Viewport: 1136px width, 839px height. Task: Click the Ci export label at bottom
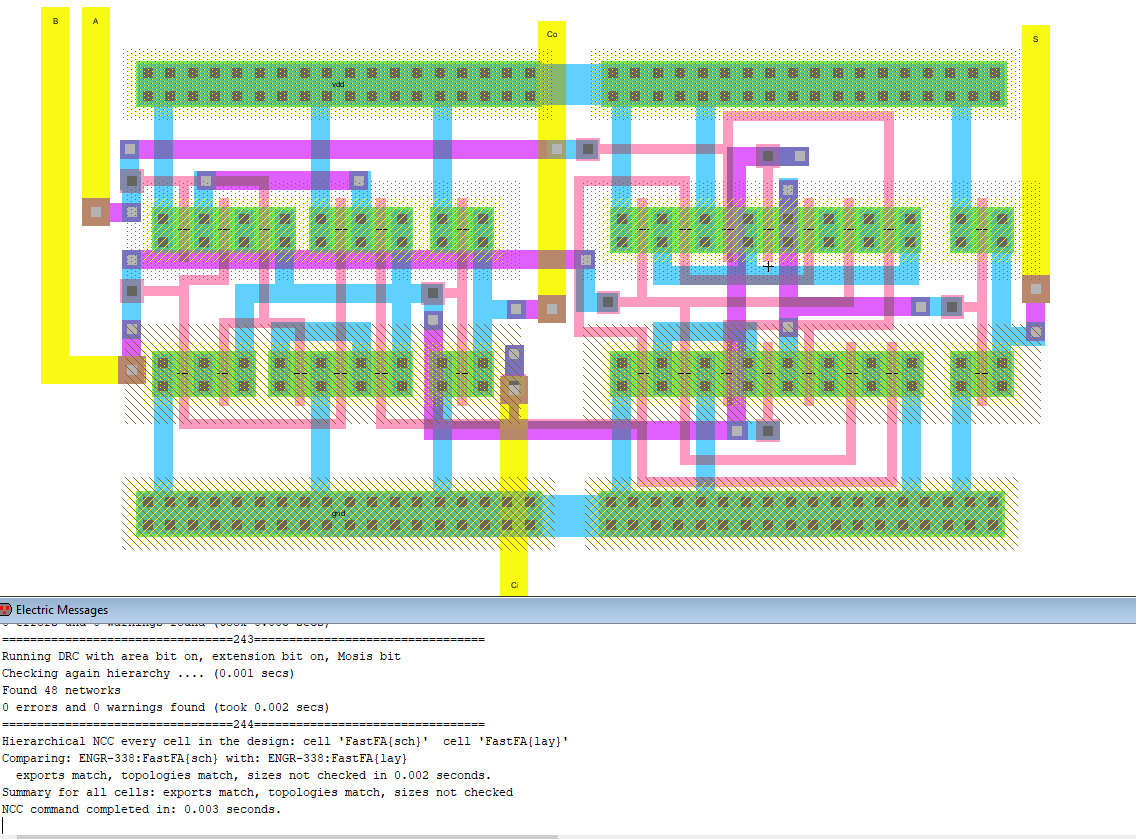coord(514,585)
